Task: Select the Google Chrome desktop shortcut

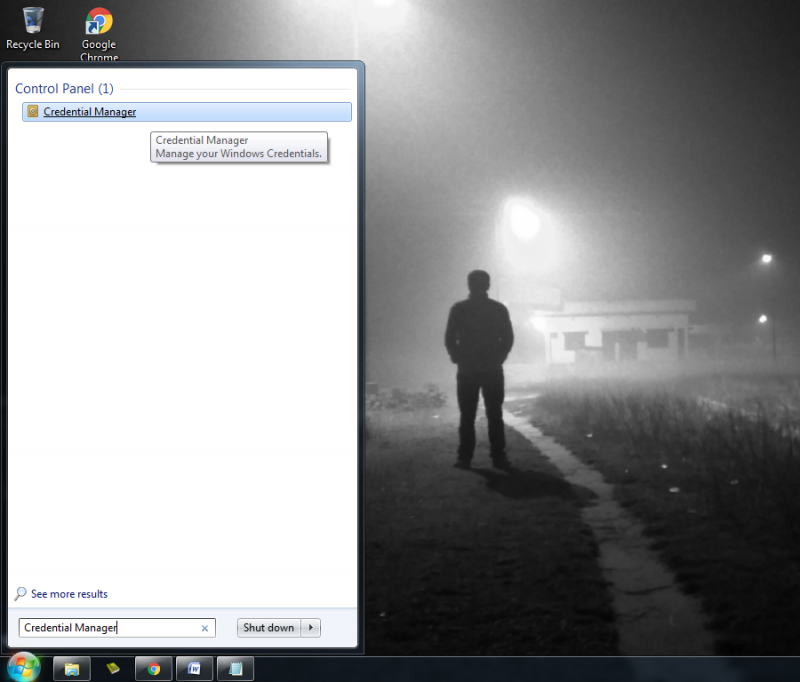Action: point(99,34)
